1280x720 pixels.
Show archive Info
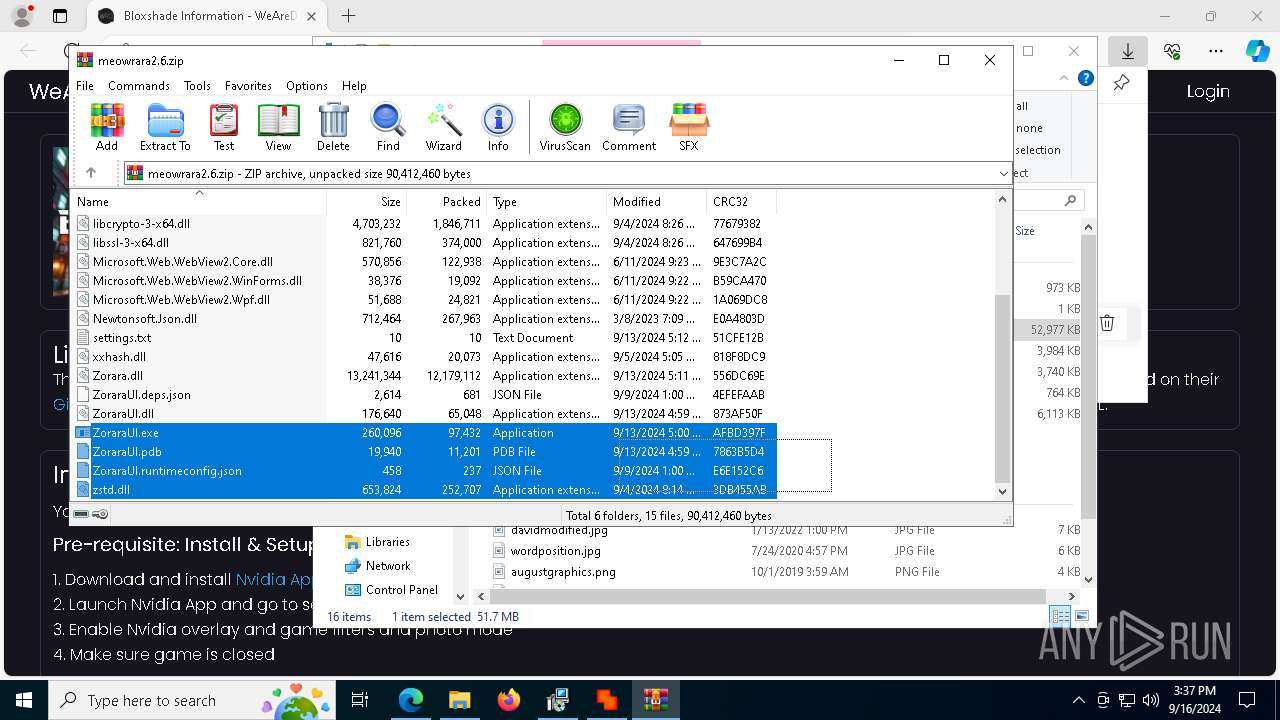[x=498, y=127]
